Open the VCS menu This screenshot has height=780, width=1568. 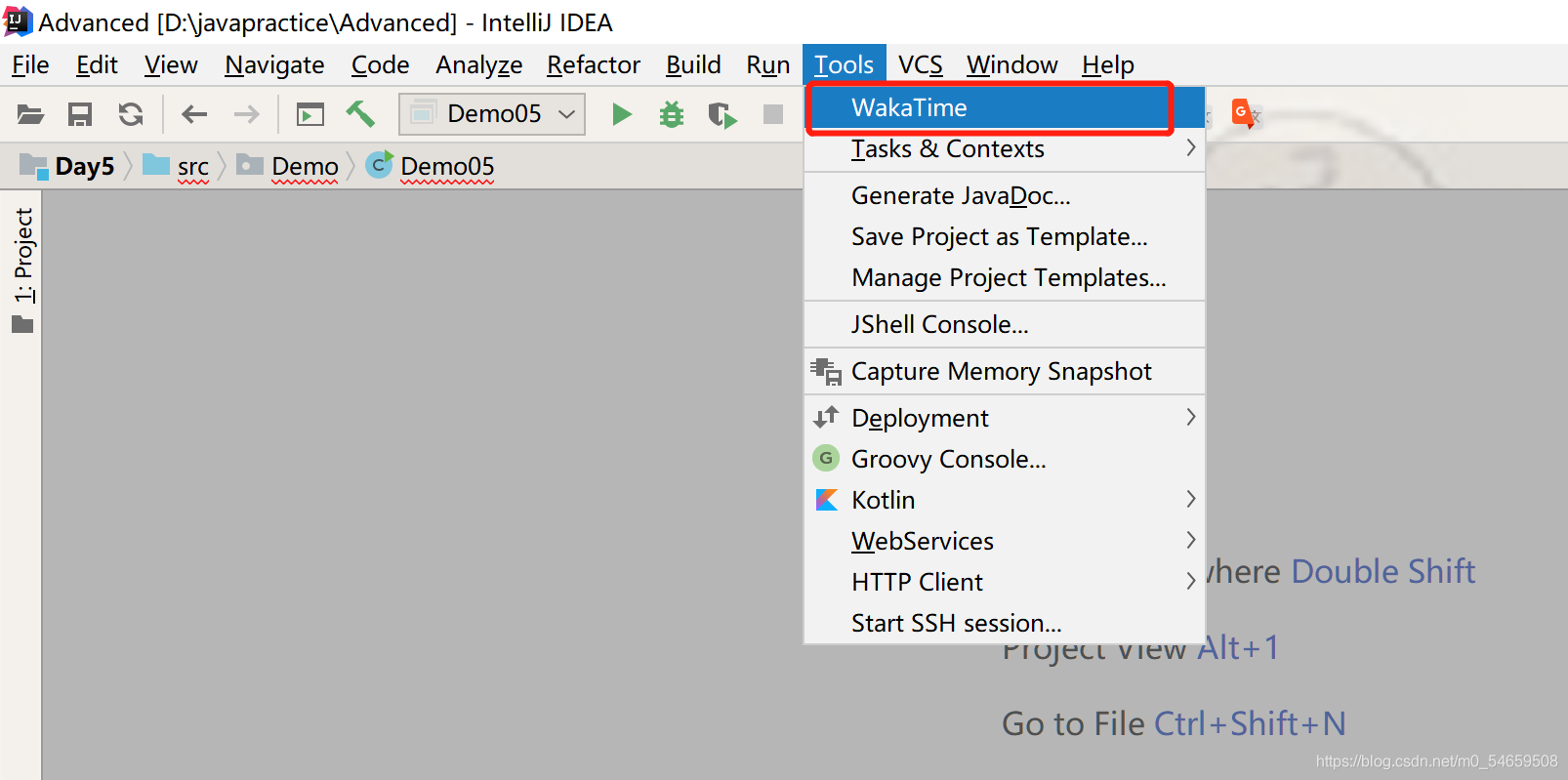tap(921, 64)
